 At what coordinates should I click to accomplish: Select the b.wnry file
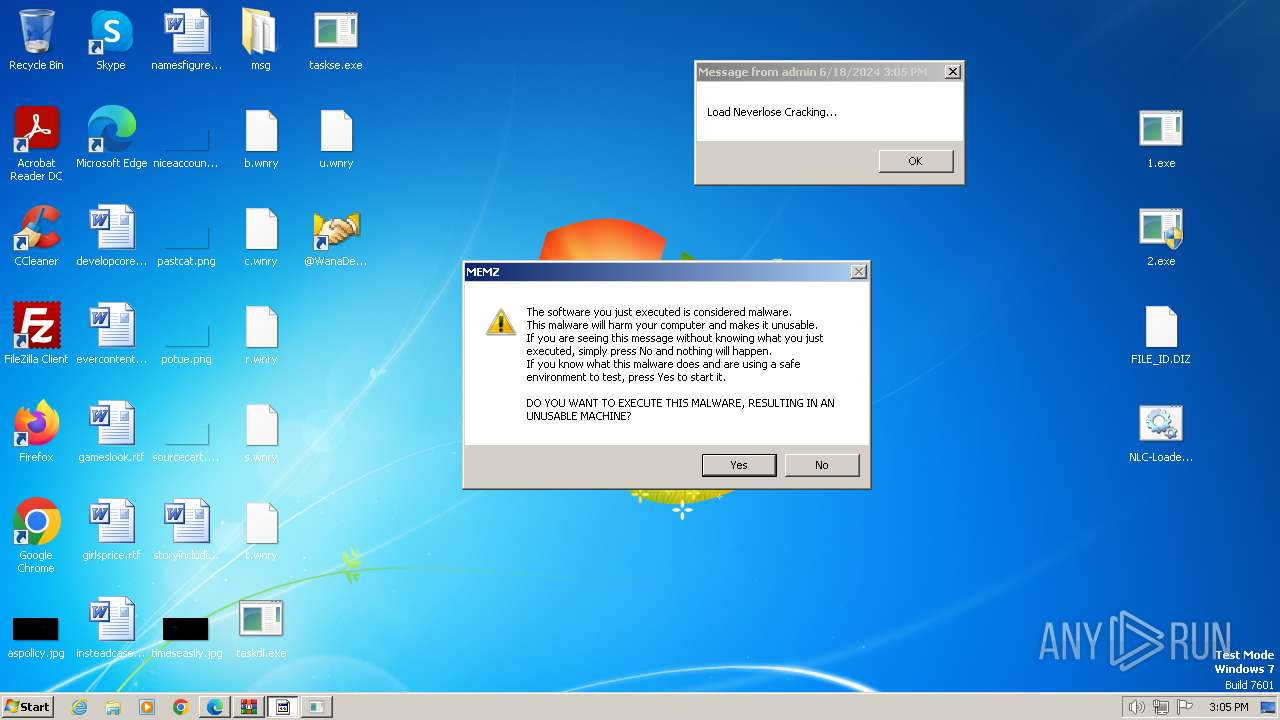point(261,139)
